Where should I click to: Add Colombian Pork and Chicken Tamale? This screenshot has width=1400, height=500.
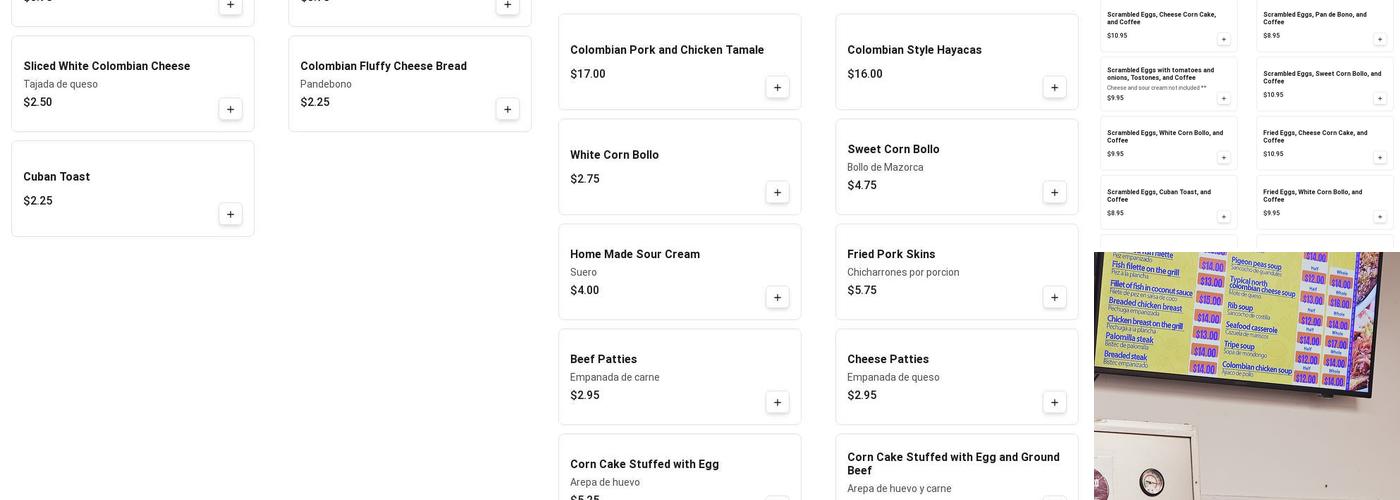777,88
